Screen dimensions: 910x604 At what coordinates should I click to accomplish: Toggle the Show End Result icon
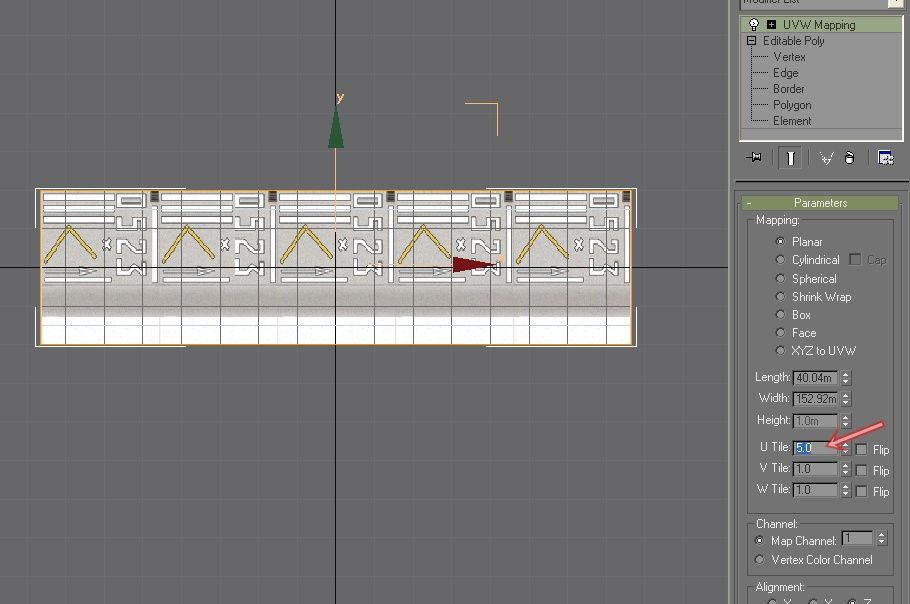(790, 157)
